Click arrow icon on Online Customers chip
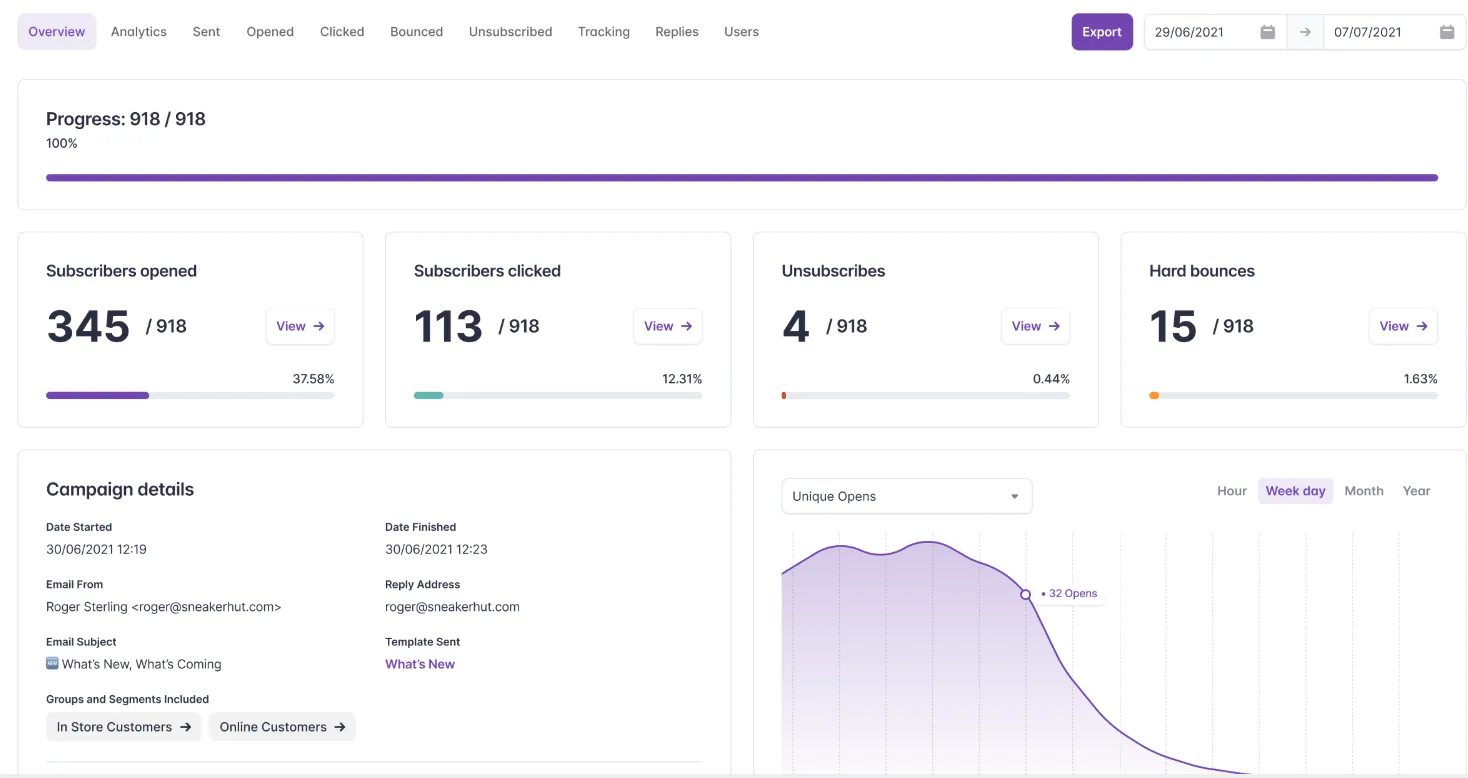The height and width of the screenshot is (778, 1468). (340, 727)
